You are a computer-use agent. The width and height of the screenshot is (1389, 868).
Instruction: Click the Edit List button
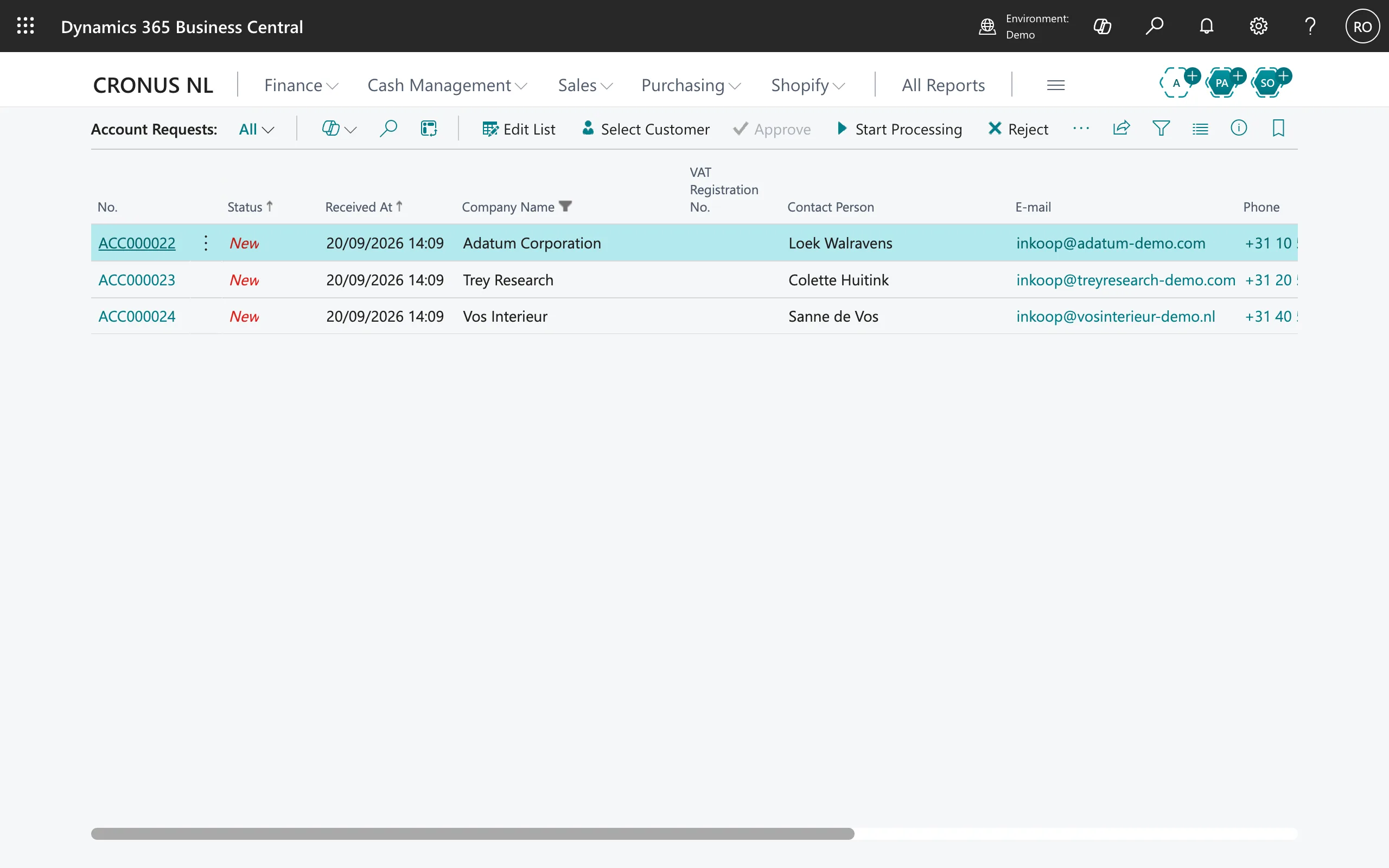(x=519, y=129)
